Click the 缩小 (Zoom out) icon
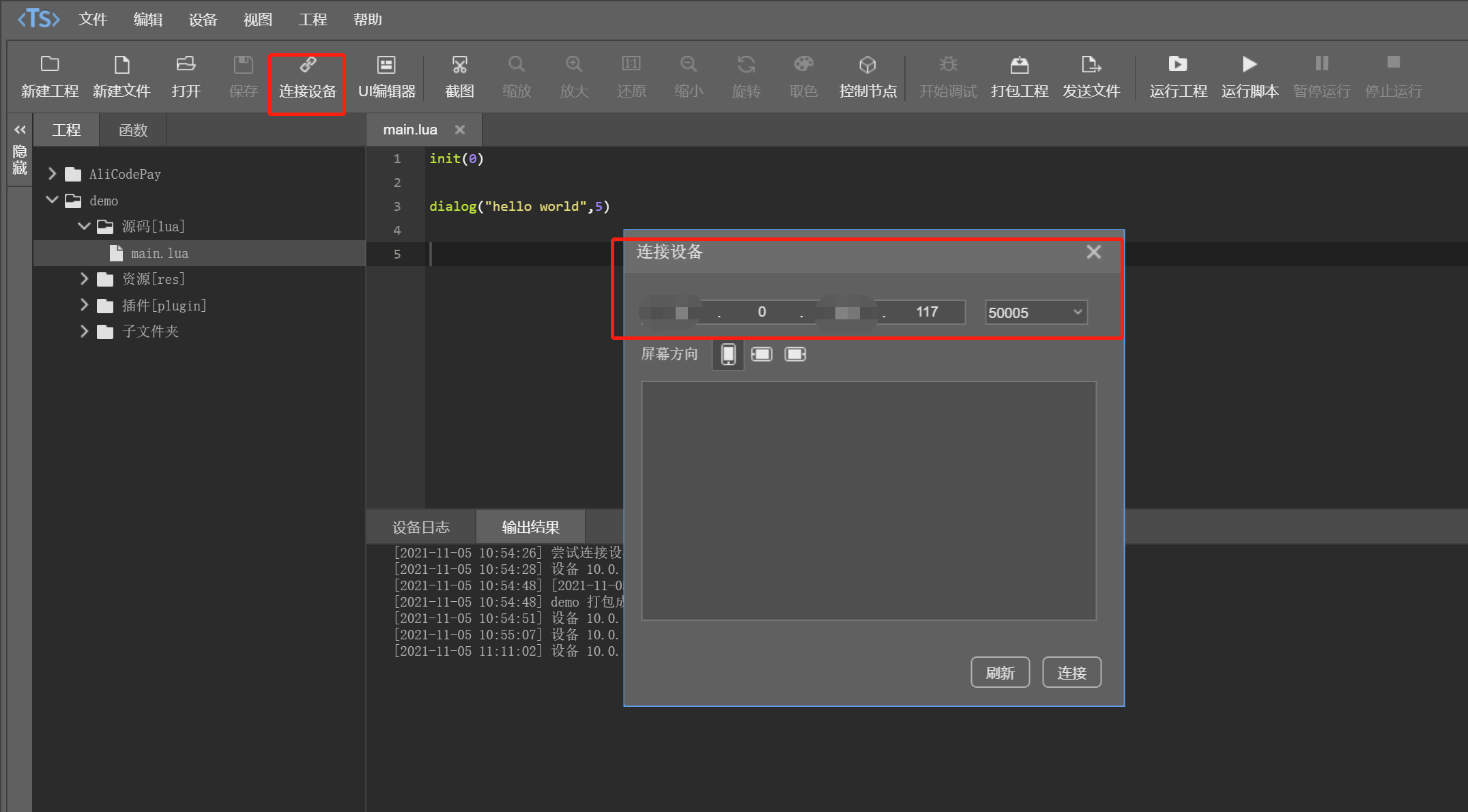Screen dimensions: 1468x812 [x=689, y=64]
